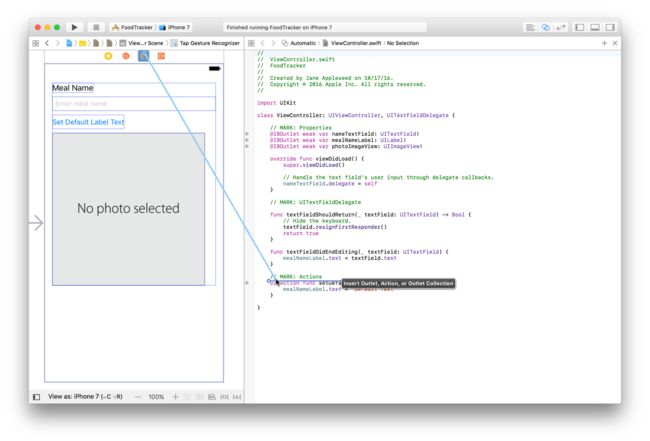Select the Meal Name label
The image size is (650, 441).
click(x=73, y=88)
